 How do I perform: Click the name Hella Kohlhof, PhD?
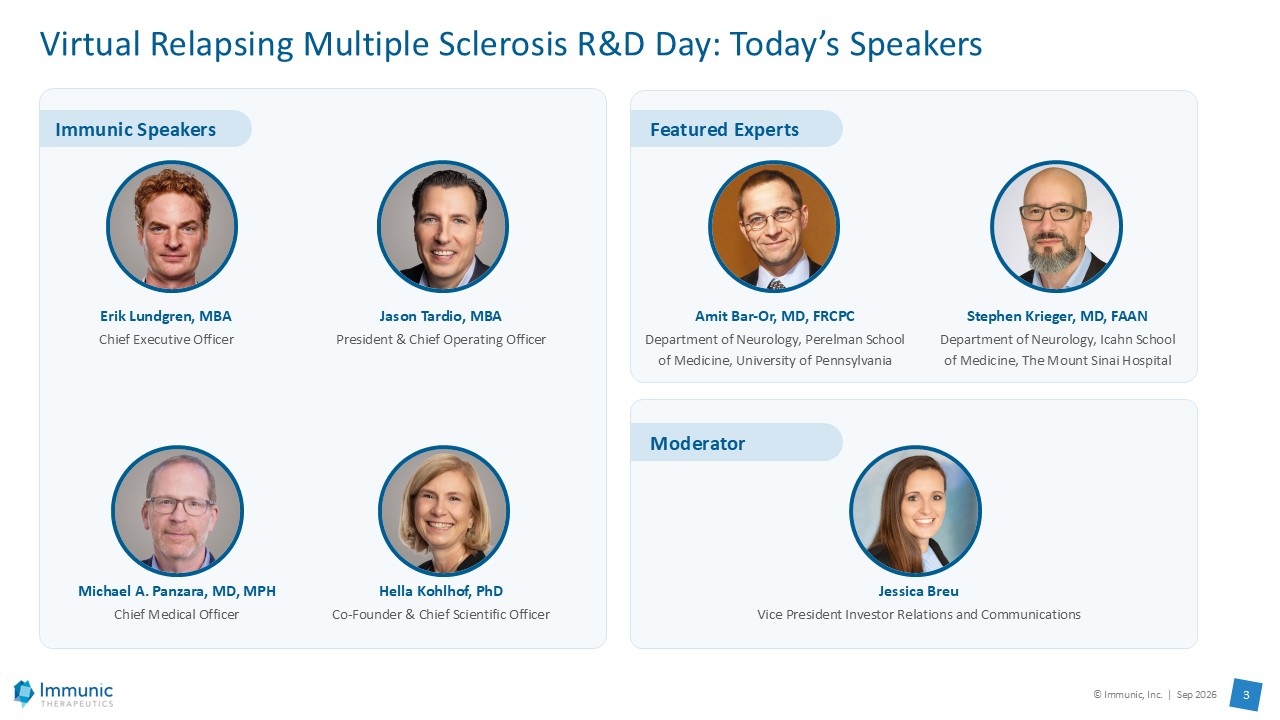(x=441, y=591)
